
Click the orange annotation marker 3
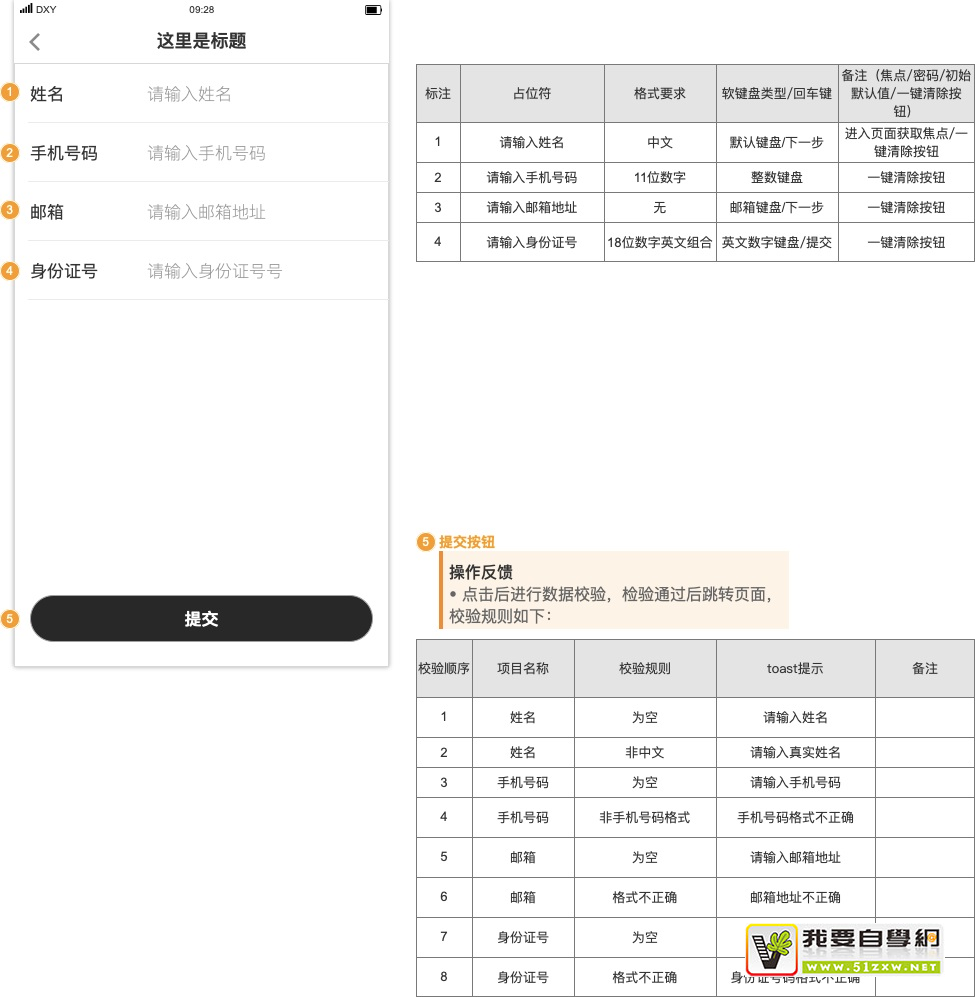(x=10, y=211)
